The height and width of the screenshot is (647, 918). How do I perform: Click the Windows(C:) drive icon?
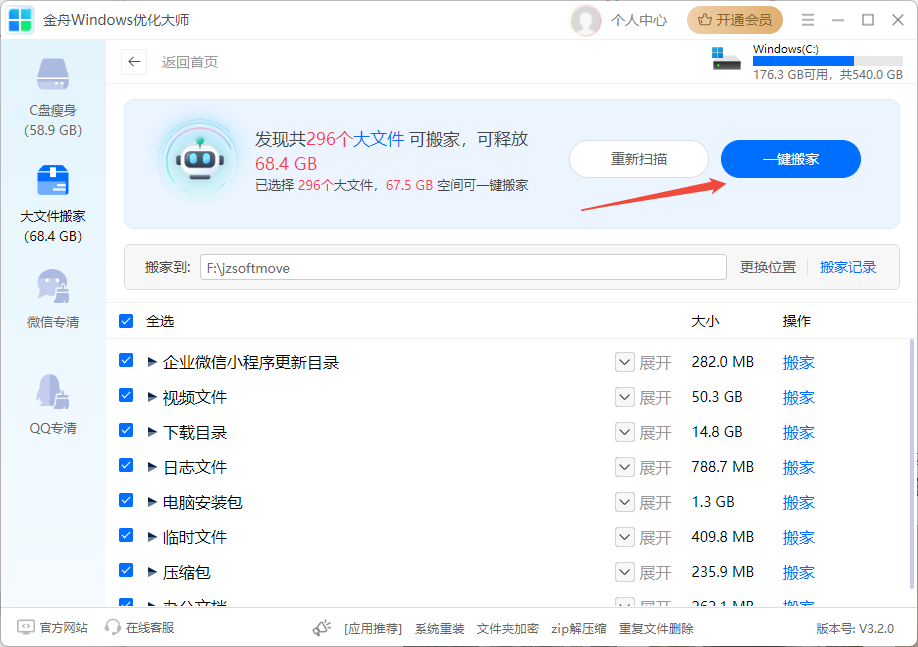[726, 59]
